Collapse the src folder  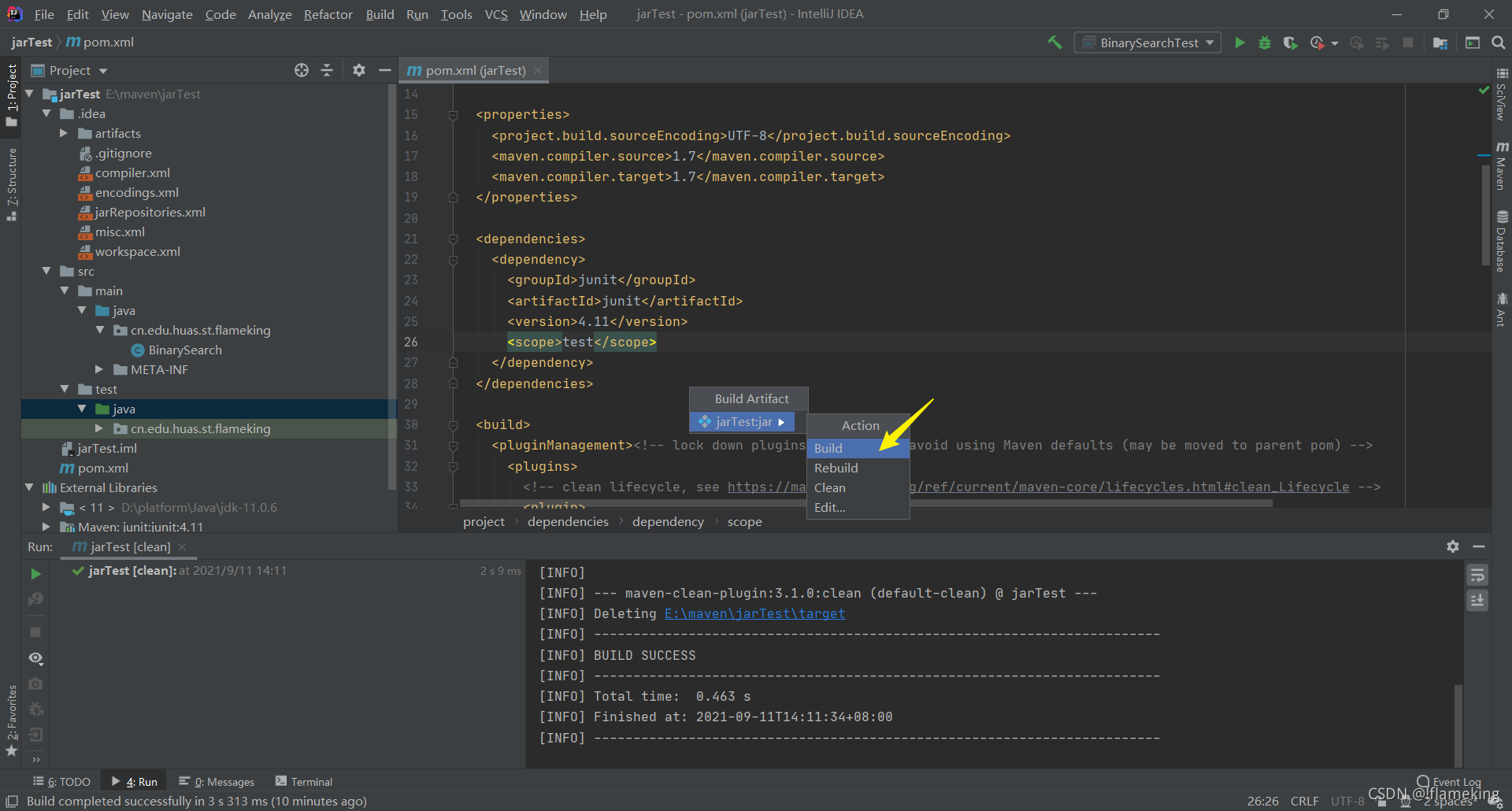[x=46, y=271]
